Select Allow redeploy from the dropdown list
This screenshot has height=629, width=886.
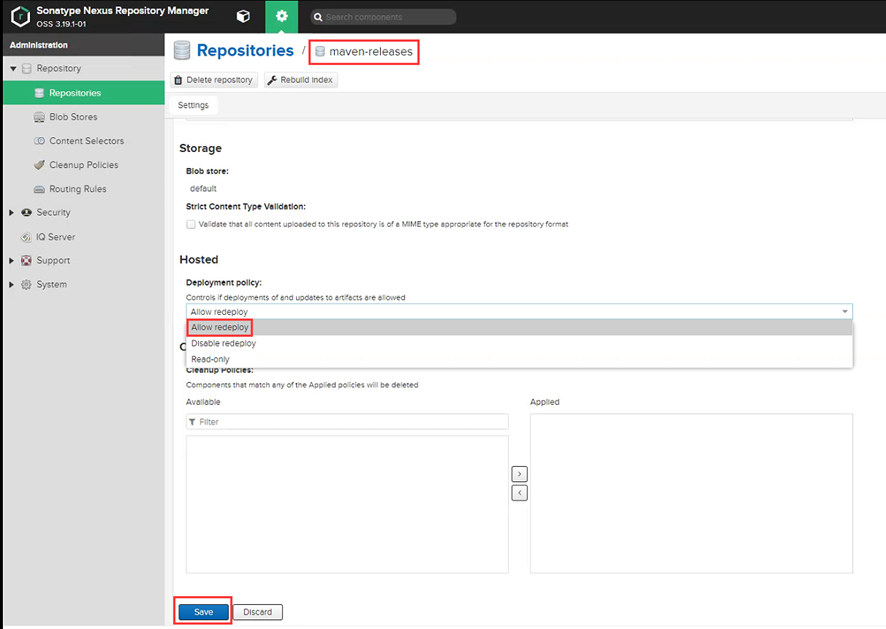point(519,327)
